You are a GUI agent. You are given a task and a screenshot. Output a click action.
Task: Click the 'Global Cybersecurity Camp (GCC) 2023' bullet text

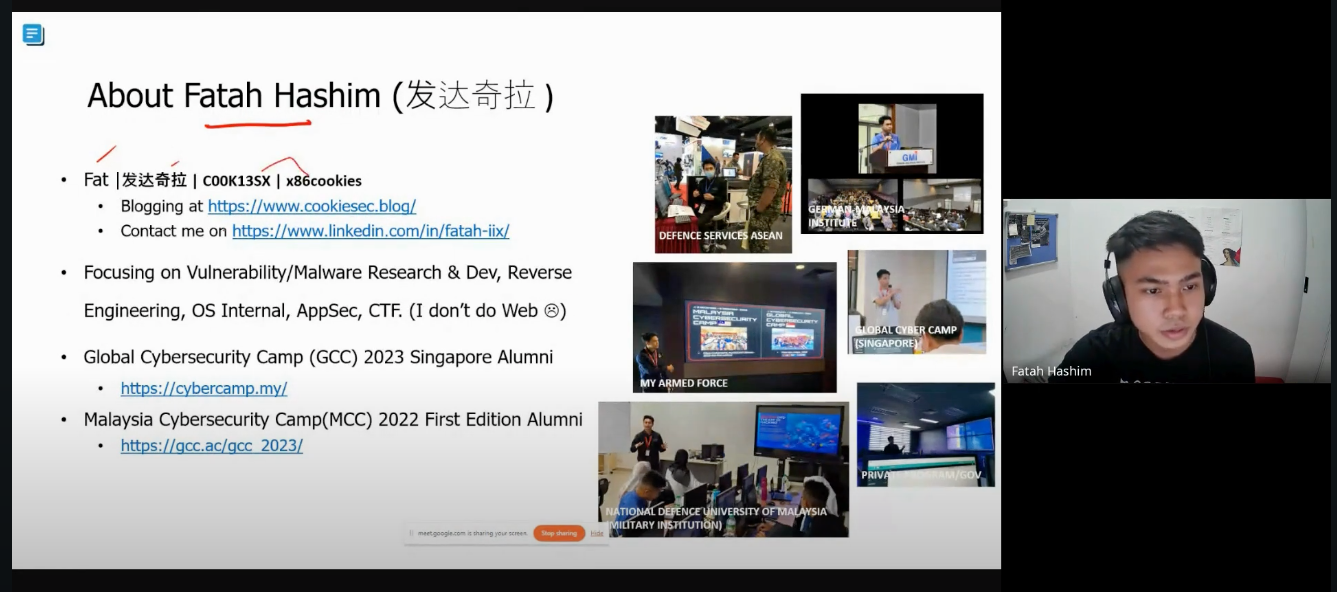pyautogui.click(x=318, y=357)
